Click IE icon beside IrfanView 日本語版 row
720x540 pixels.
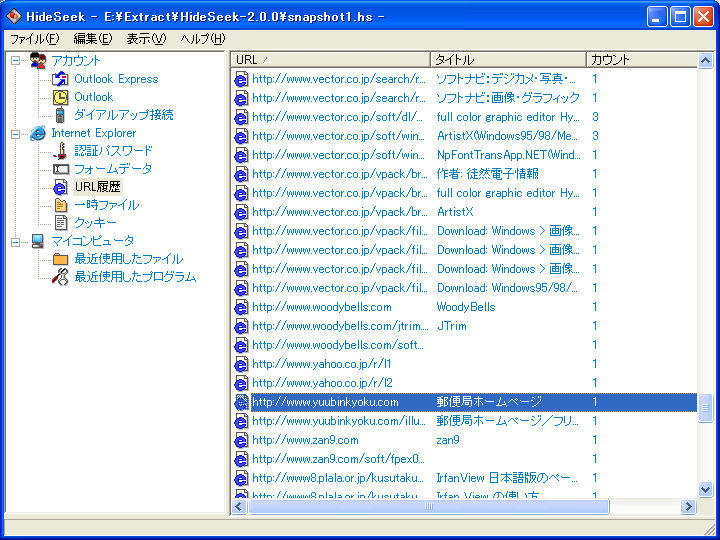tap(242, 478)
